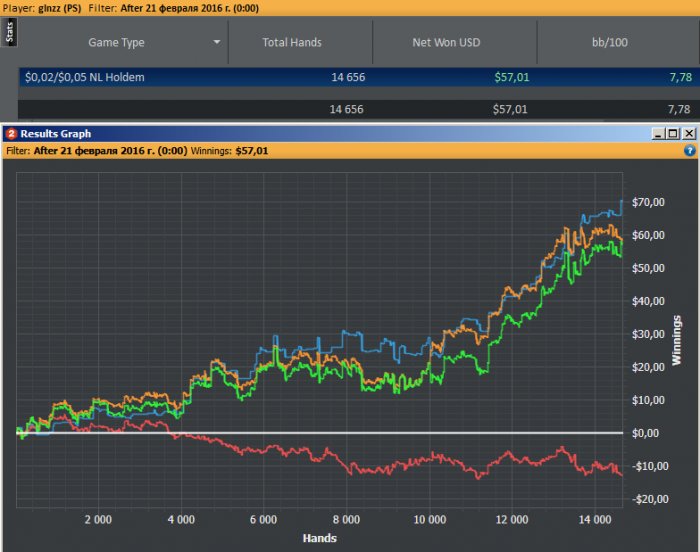Click the -$20,00 axis label
Viewport: 700px width, 552px height.
point(650,499)
